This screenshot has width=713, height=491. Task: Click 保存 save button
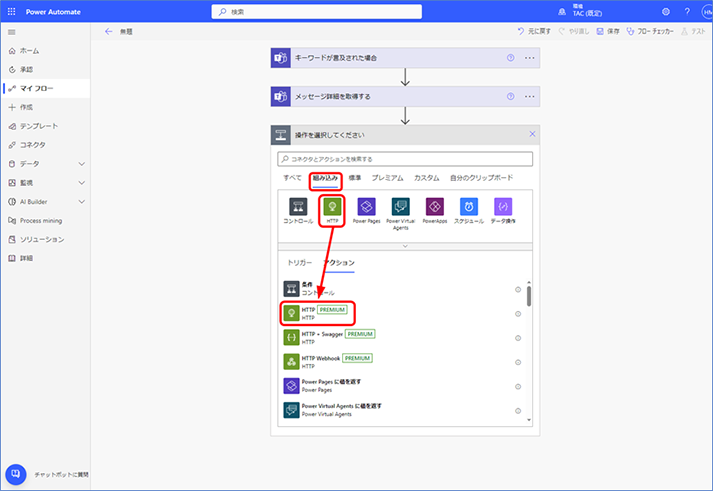click(608, 31)
